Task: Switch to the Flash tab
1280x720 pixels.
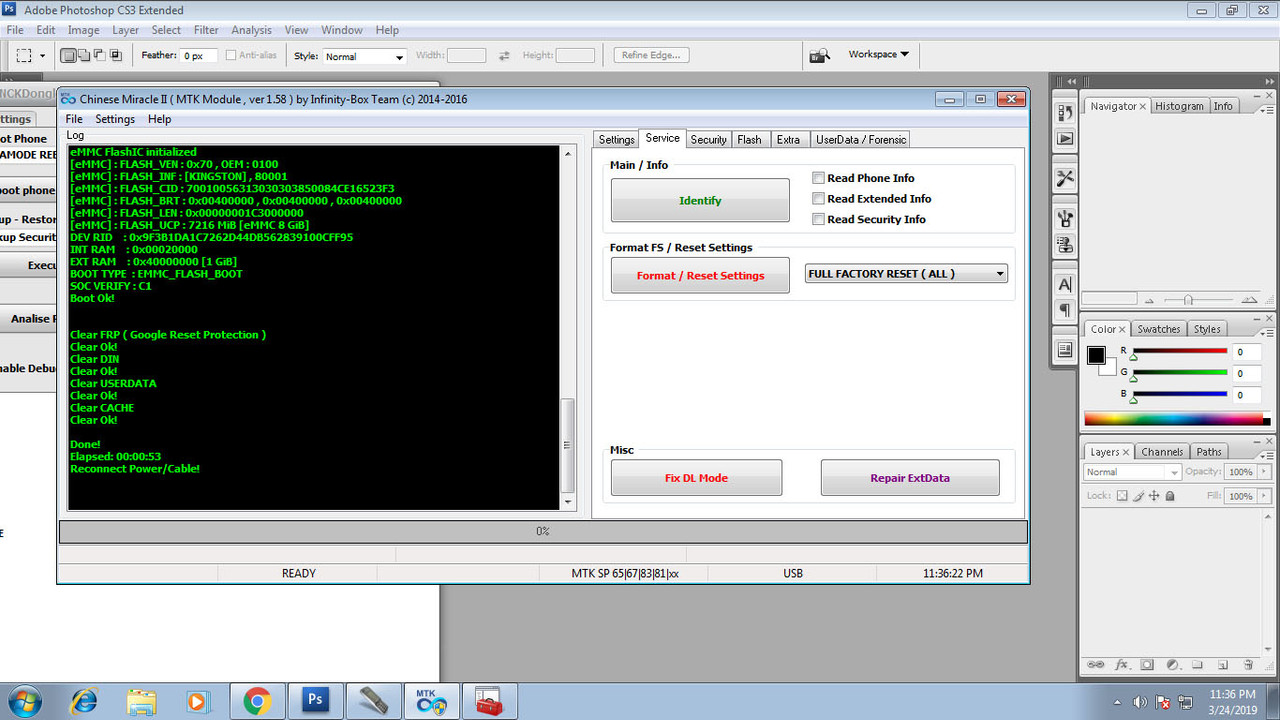Action: tap(750, 140)
